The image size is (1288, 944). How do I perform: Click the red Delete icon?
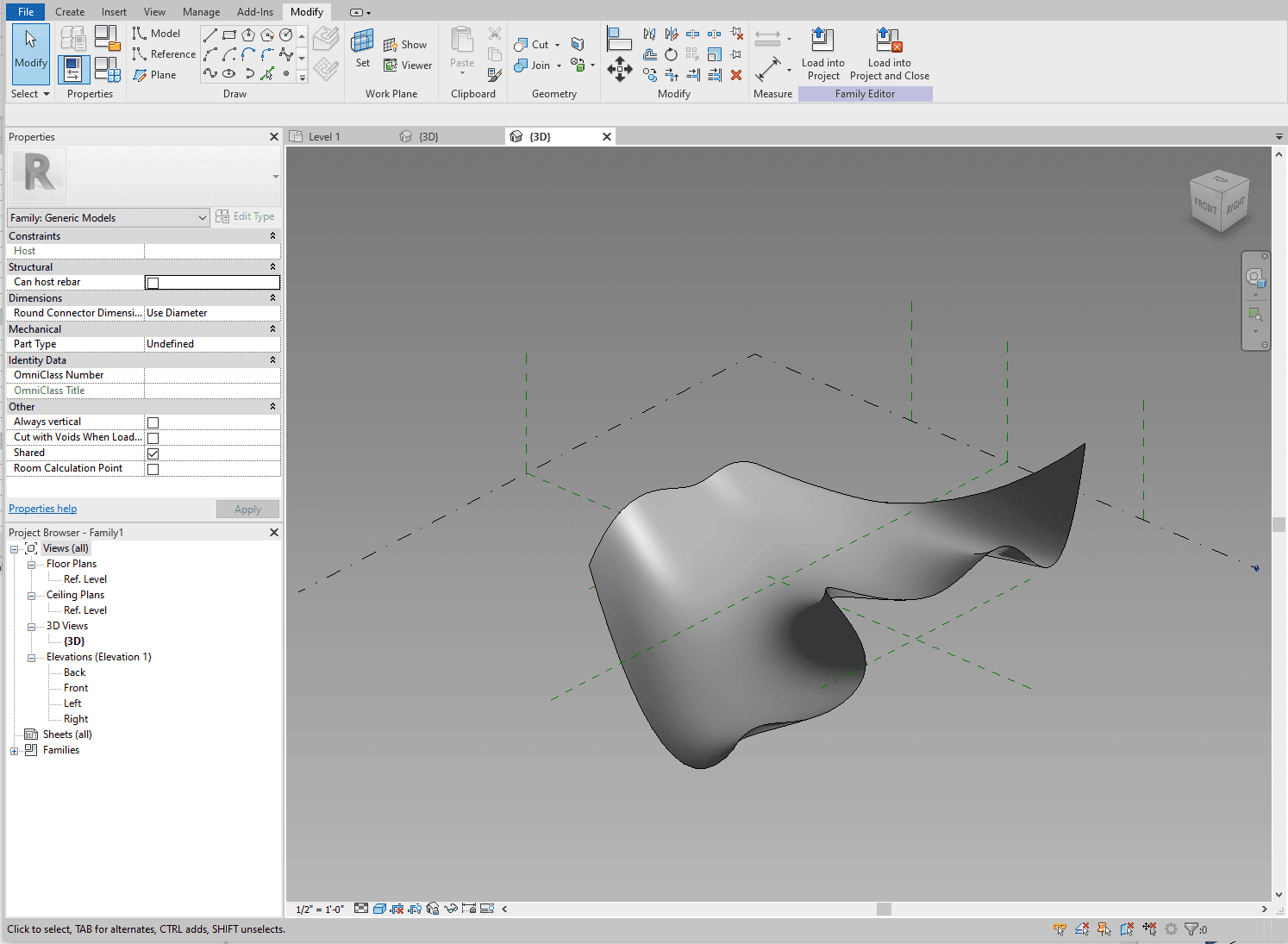click(x=736, y=75)
